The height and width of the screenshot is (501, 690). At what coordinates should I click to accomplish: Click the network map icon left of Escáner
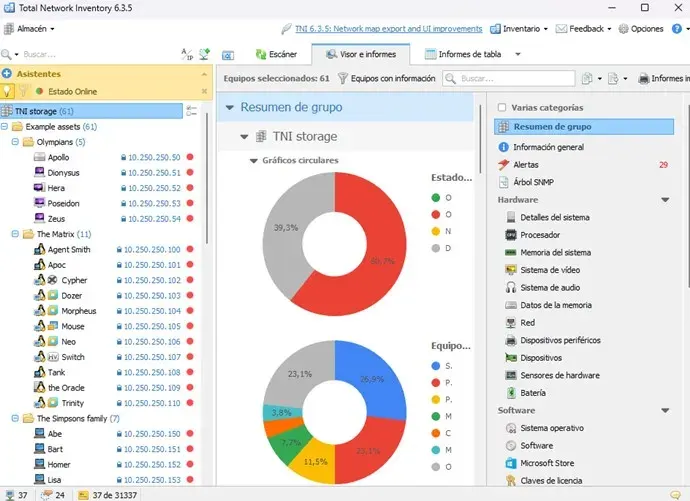tap(228, 55)
